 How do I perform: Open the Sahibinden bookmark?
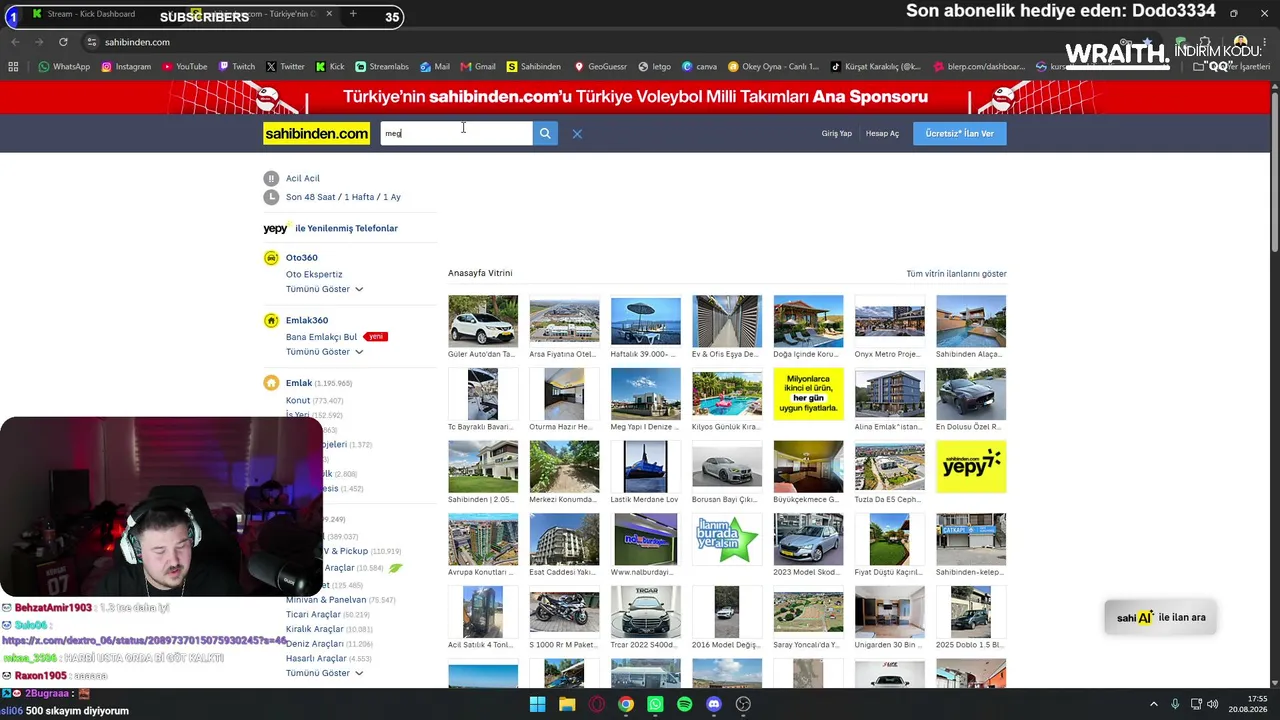click(534, 67)
